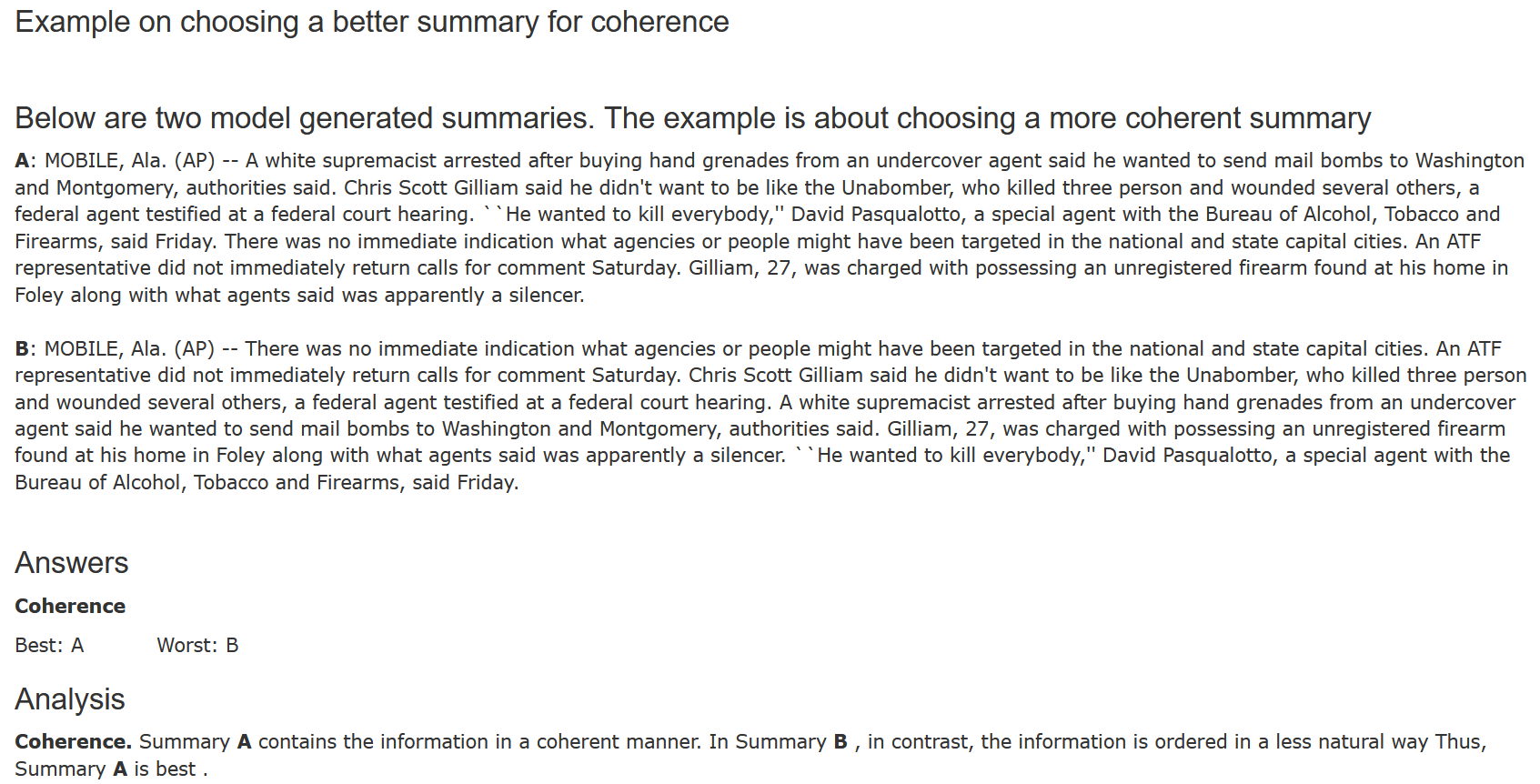Click the 'Analysis' section heading
1540x784 pixels.
pyautogui.click(x=70, y=699)
